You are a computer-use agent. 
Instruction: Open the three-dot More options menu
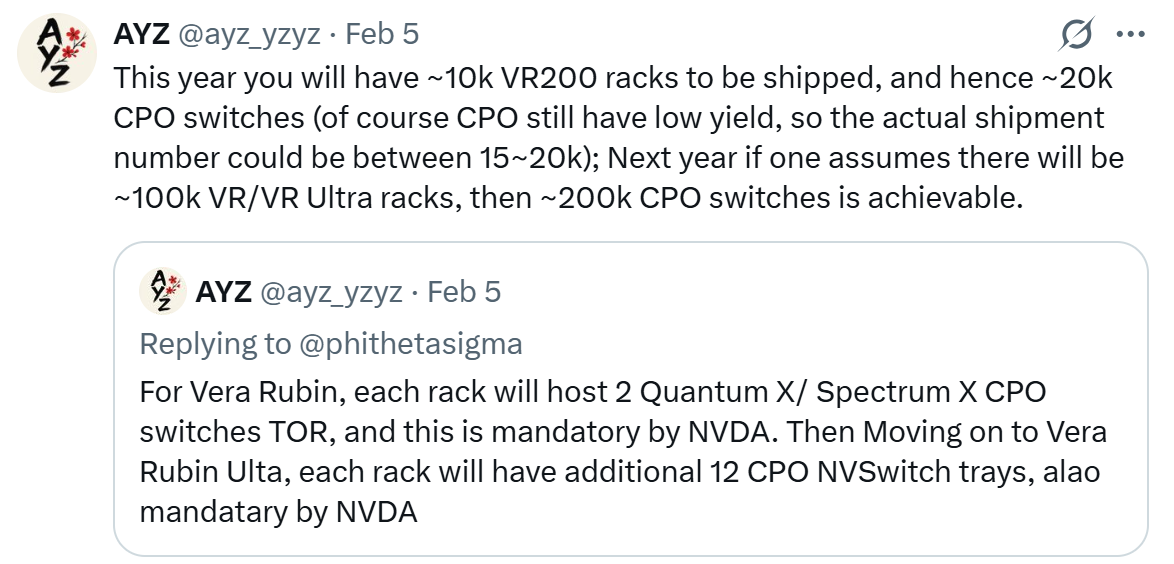point(1129,36)
